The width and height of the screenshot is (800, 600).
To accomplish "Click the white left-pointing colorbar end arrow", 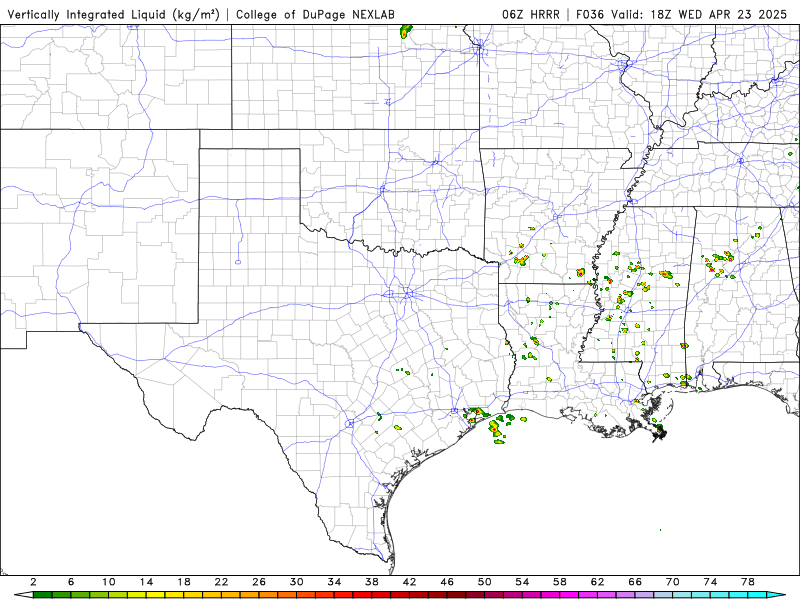I will point(23,595).
